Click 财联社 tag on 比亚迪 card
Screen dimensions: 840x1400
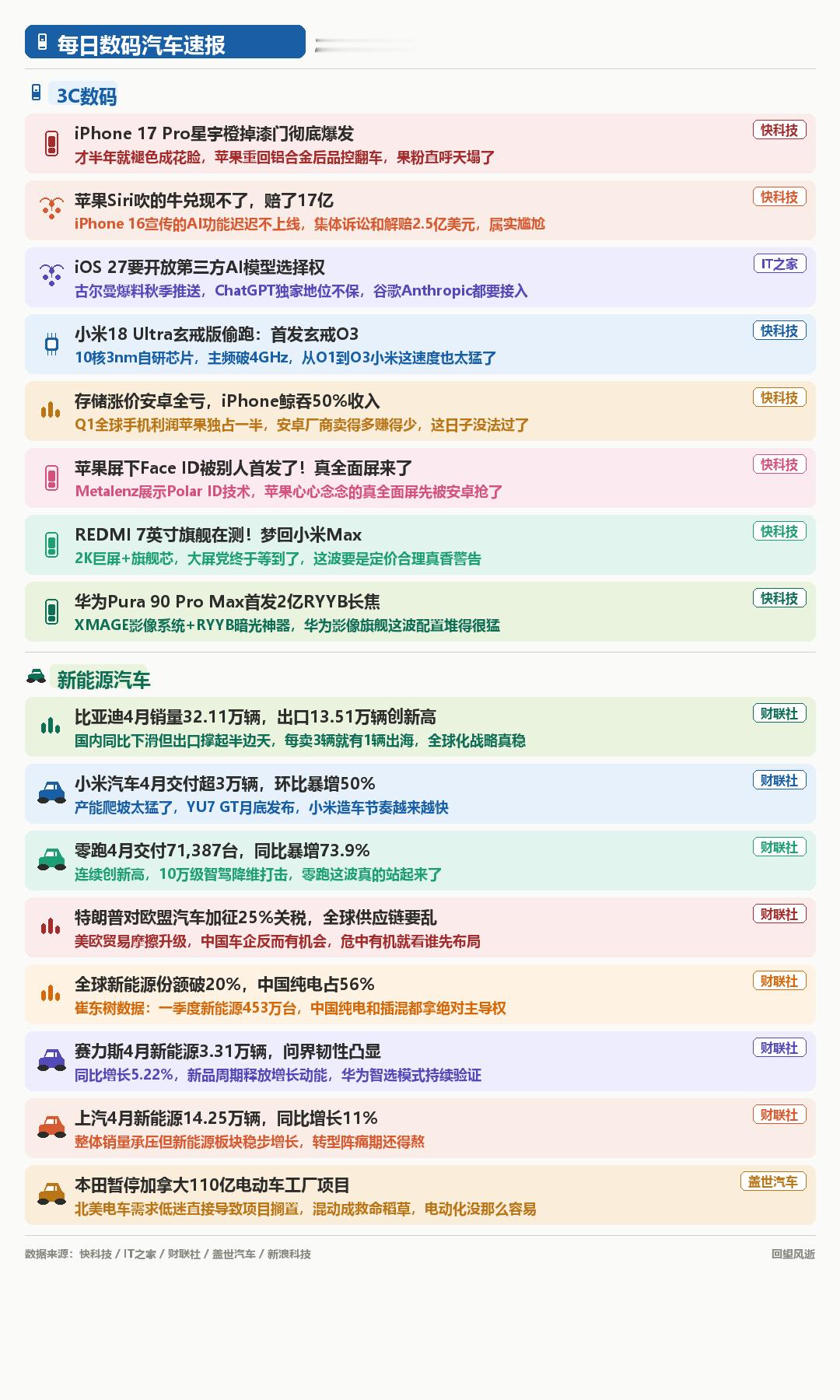coord(779,713)
